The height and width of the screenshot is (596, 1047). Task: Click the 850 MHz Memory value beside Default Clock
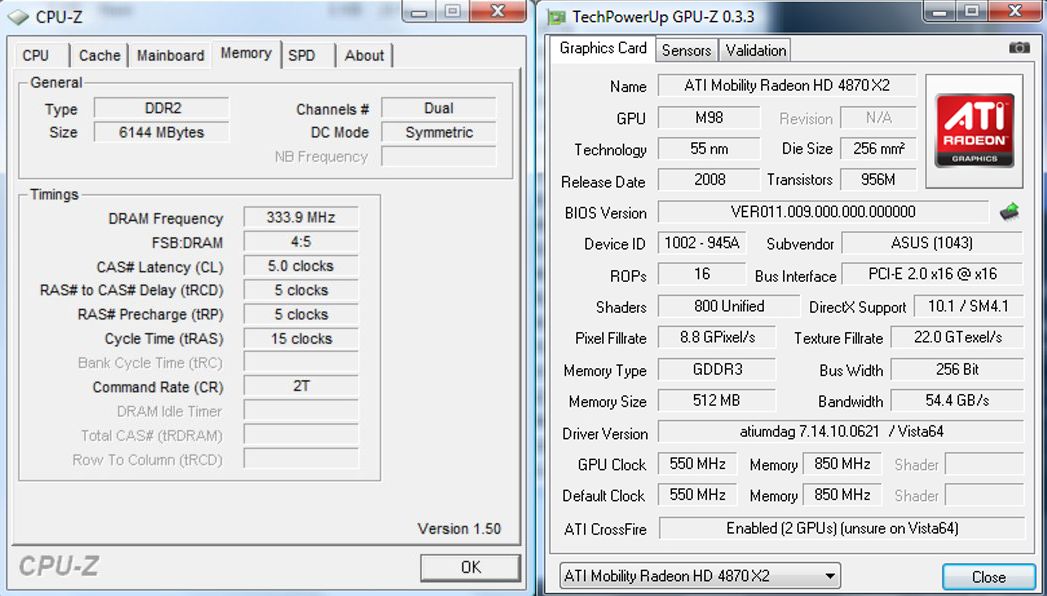(x=842, y=495)
